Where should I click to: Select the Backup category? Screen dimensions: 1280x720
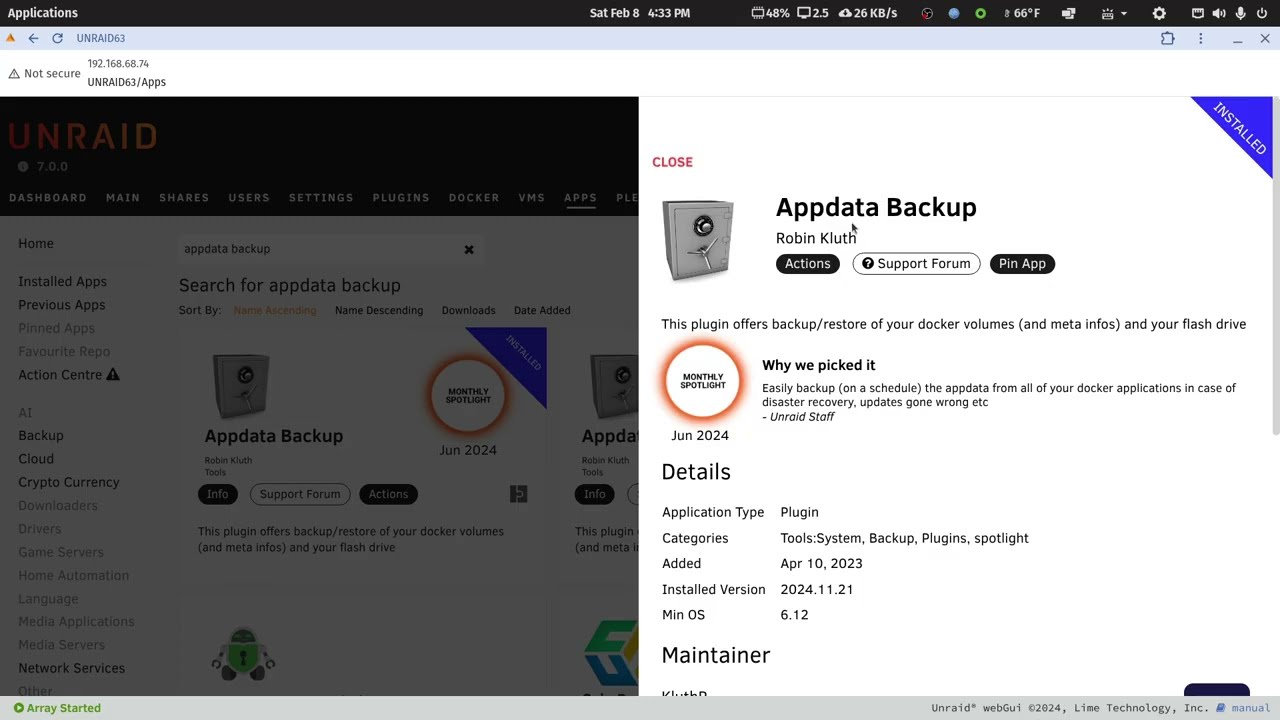(x=41, y=436)
